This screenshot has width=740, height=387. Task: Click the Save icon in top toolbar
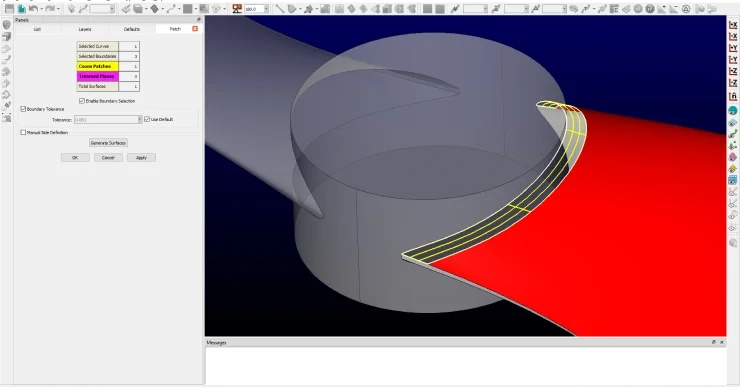9,8
